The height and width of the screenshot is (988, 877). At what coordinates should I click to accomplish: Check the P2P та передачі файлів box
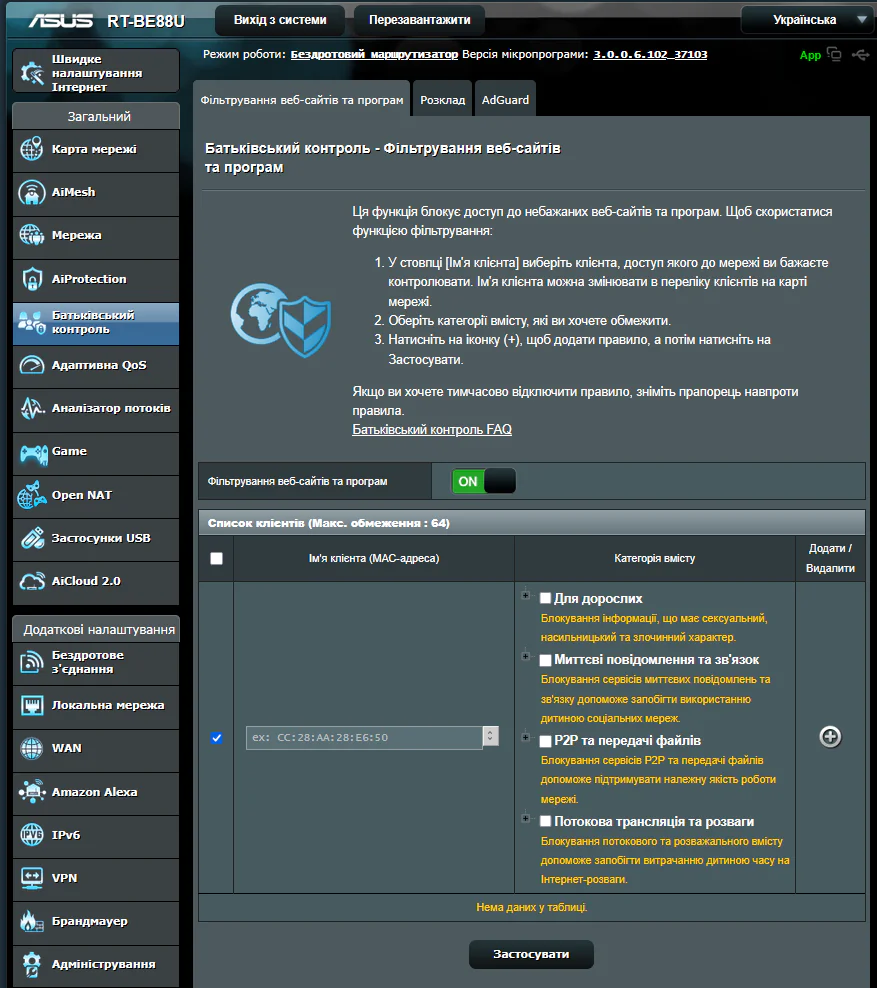[546, 741]
